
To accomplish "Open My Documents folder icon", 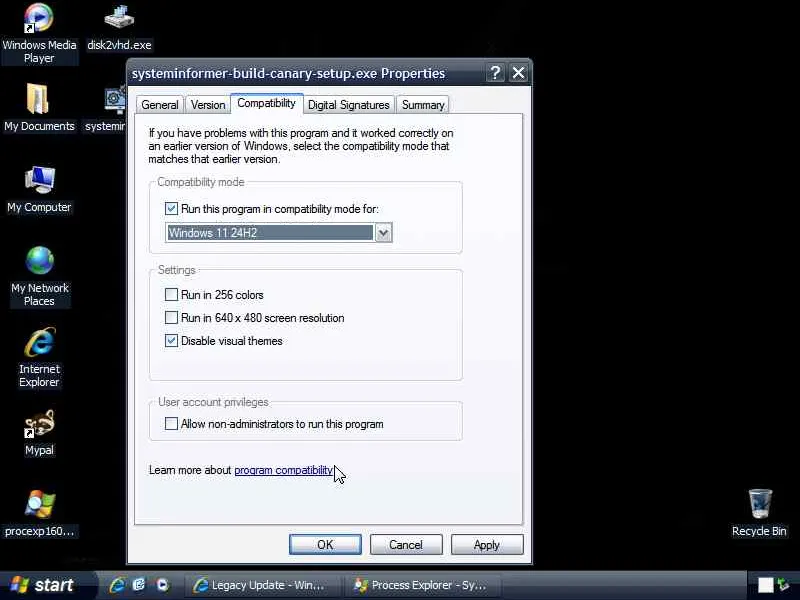I will [39, 107].
